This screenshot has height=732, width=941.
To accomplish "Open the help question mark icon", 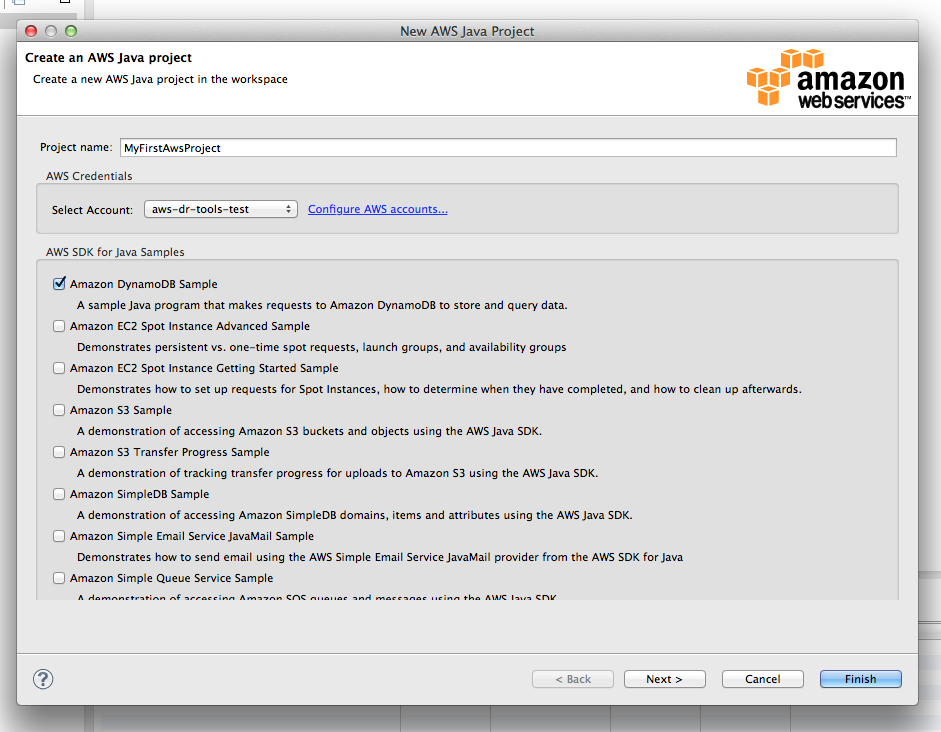I will pyautogui.click(x=43, y=679).
